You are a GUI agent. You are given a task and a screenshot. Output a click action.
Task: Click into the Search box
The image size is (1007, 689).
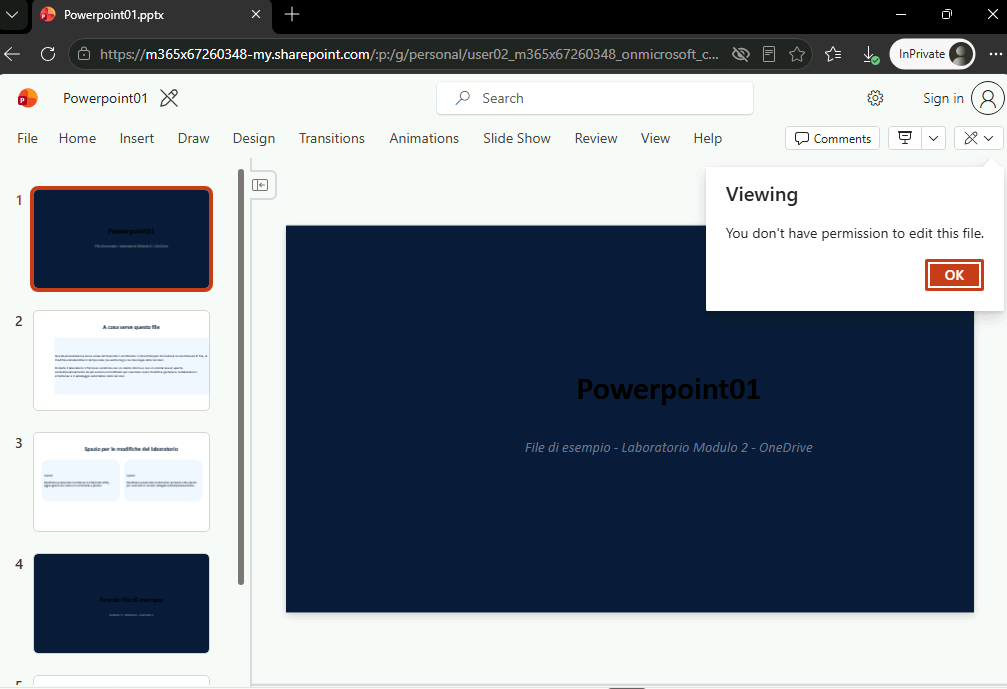[595, 98]
